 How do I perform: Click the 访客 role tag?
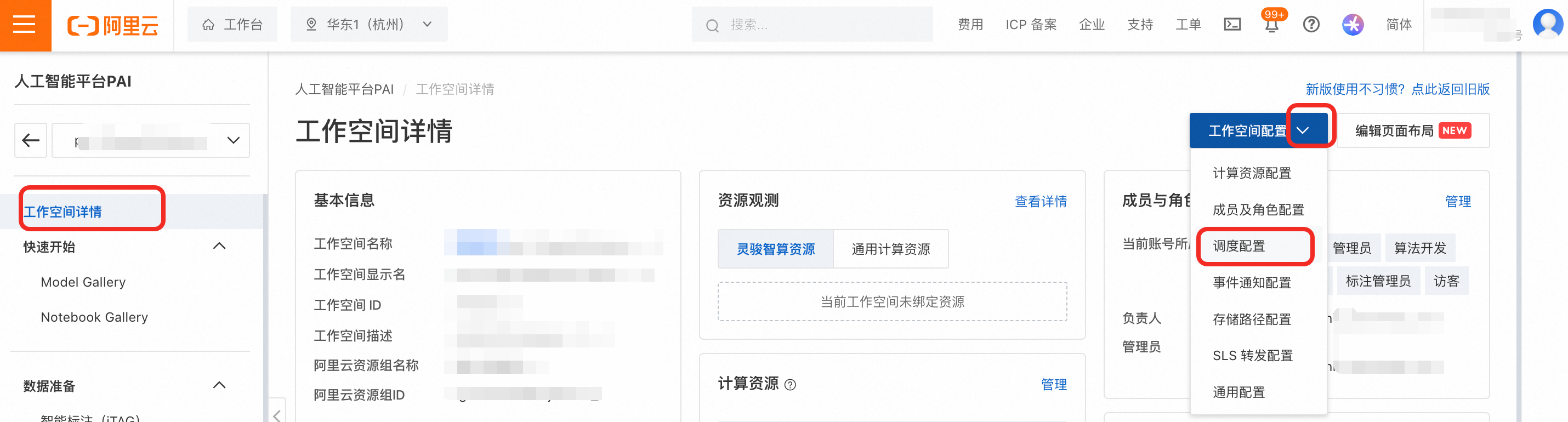point(1446,281)
